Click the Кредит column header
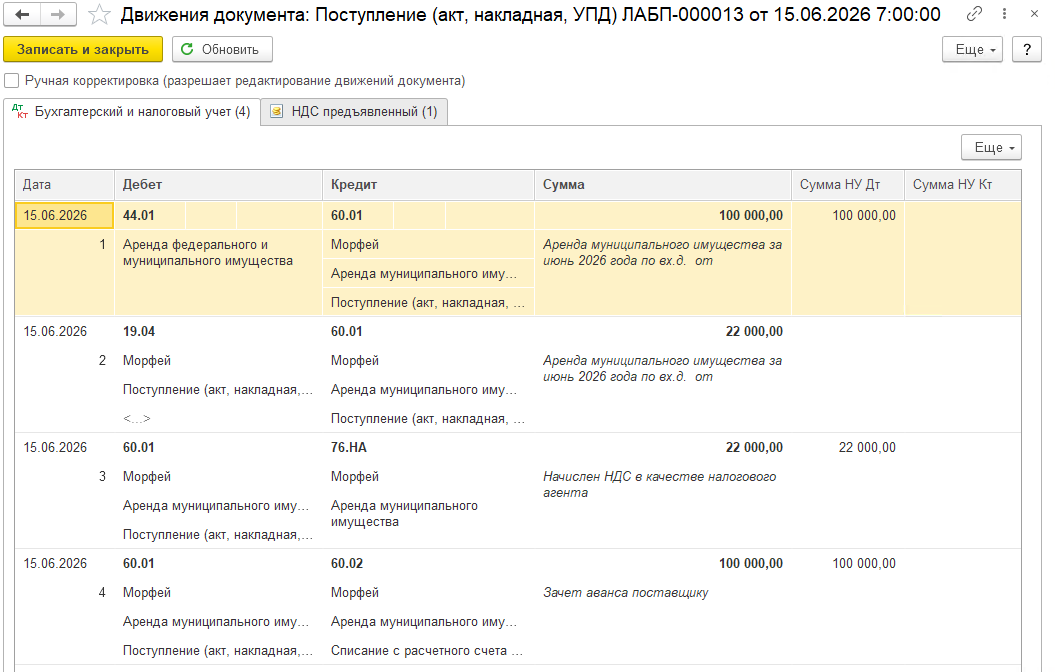Screen dimensions: 1055x672 (x=429, y=185)
